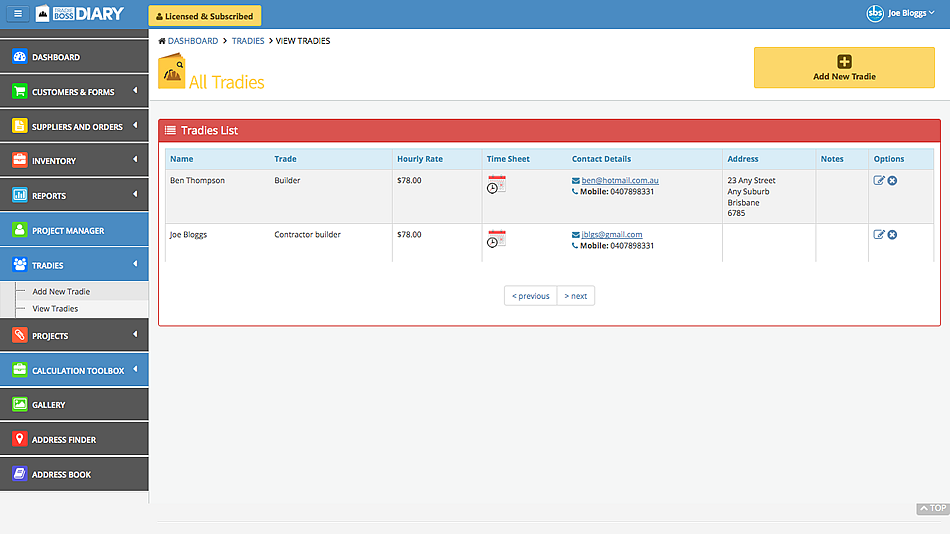Click the Dashboard breadcrumb link
The width and height of the screenshot is (950, 534).
(x=192, y=41)
